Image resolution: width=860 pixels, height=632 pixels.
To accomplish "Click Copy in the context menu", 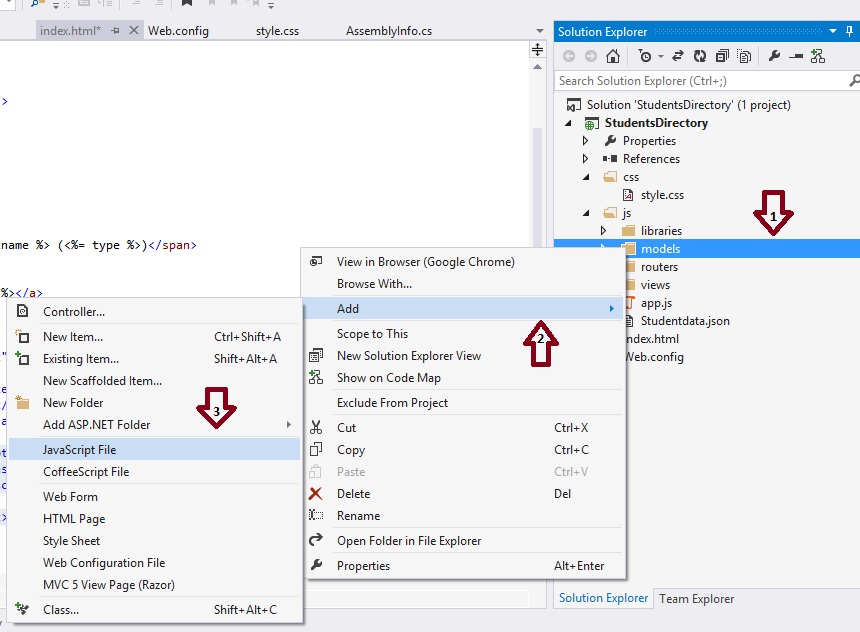I will pos(464,450).
